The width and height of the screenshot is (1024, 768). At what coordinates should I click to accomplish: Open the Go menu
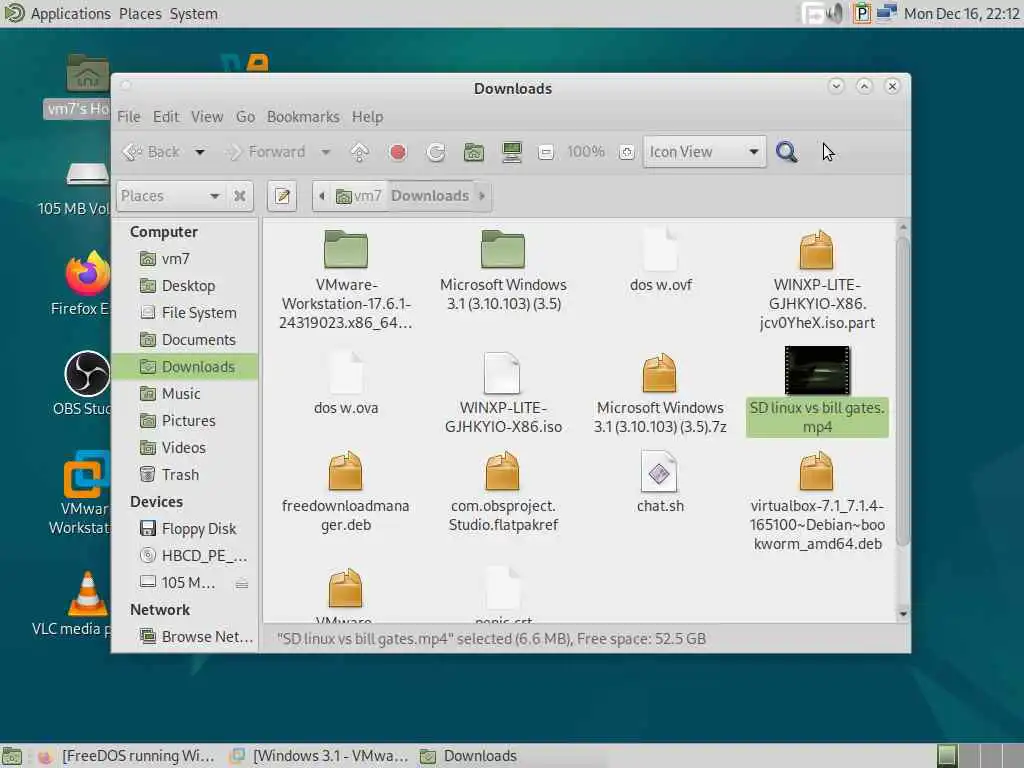tap(245, 117)
